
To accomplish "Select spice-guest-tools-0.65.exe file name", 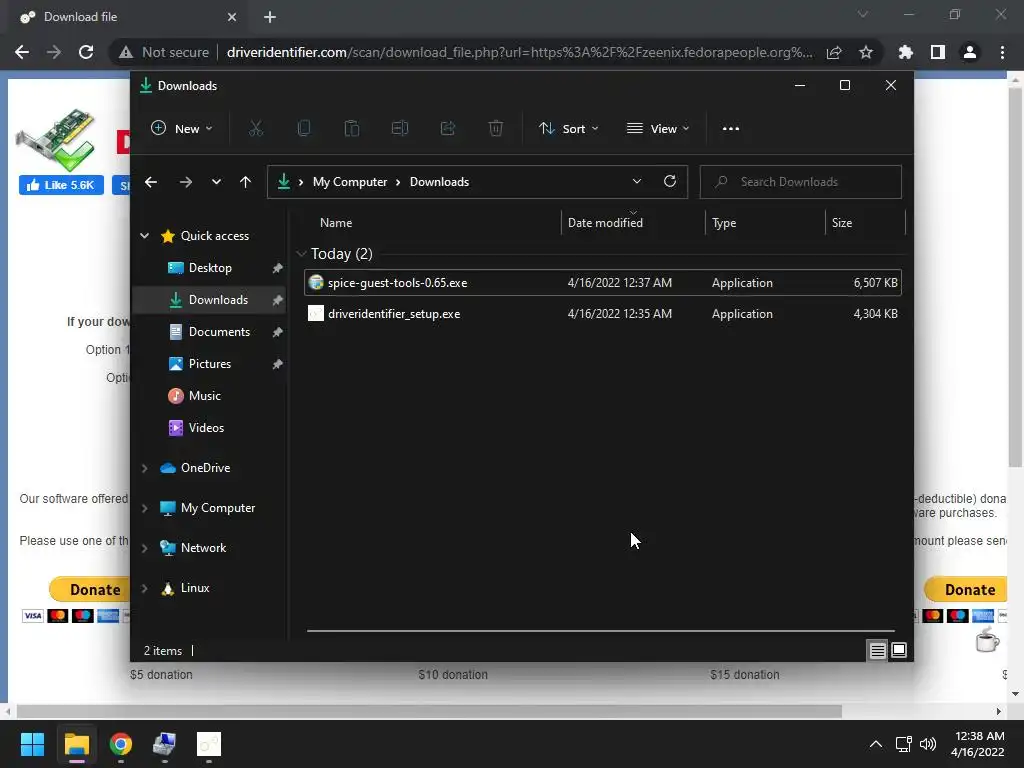I will tap(397, 283).
